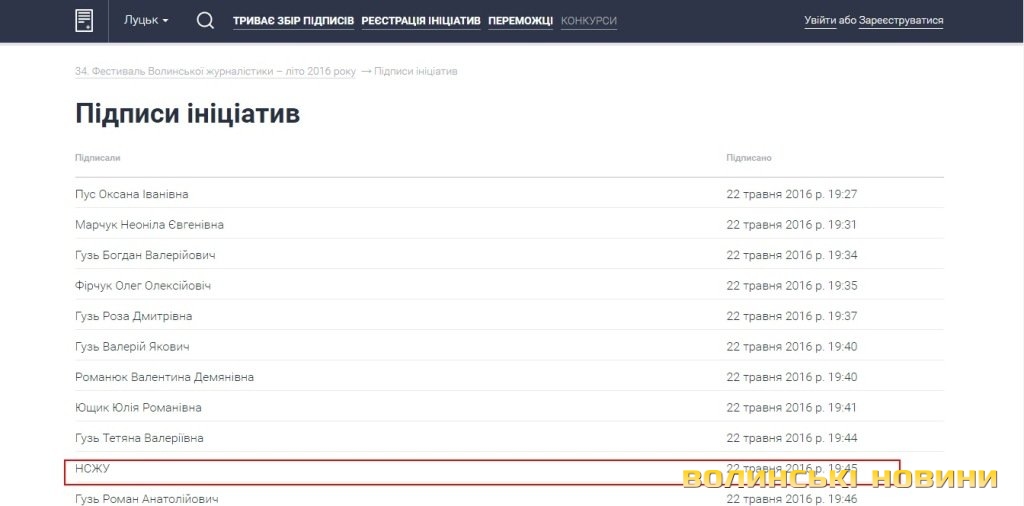Click signer Ющик Юлія Романівна
Image resolution: width=1024 pixels, height=506 pixels.
coord(138,408)
